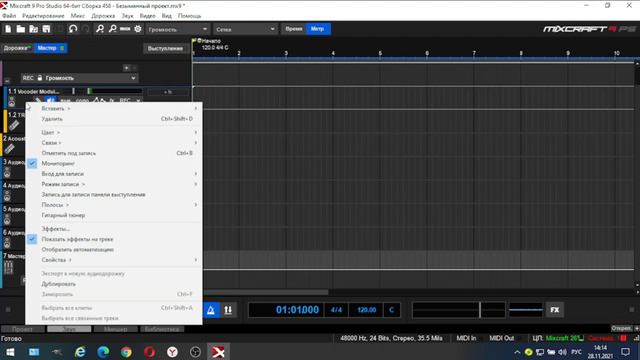Expand the Полосы submenu
The image size is (640, 360).
click(x=114, y=205)
